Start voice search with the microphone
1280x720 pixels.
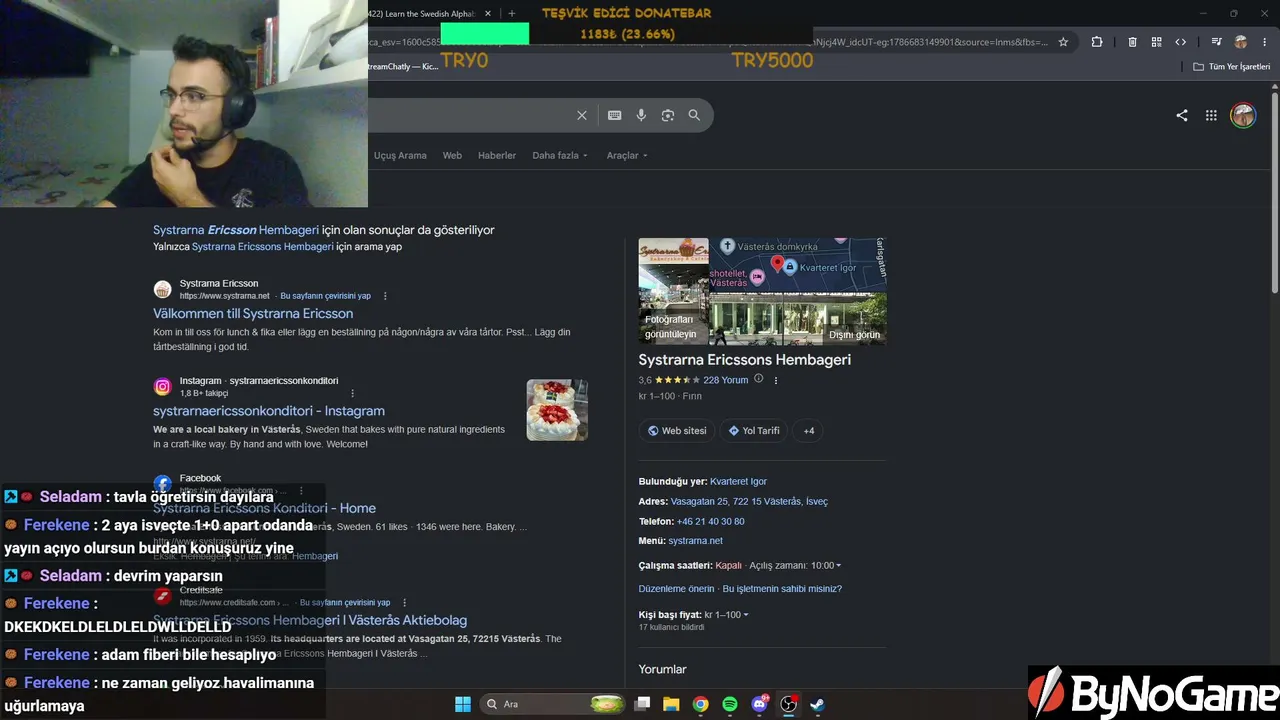[x=641, y=115]
